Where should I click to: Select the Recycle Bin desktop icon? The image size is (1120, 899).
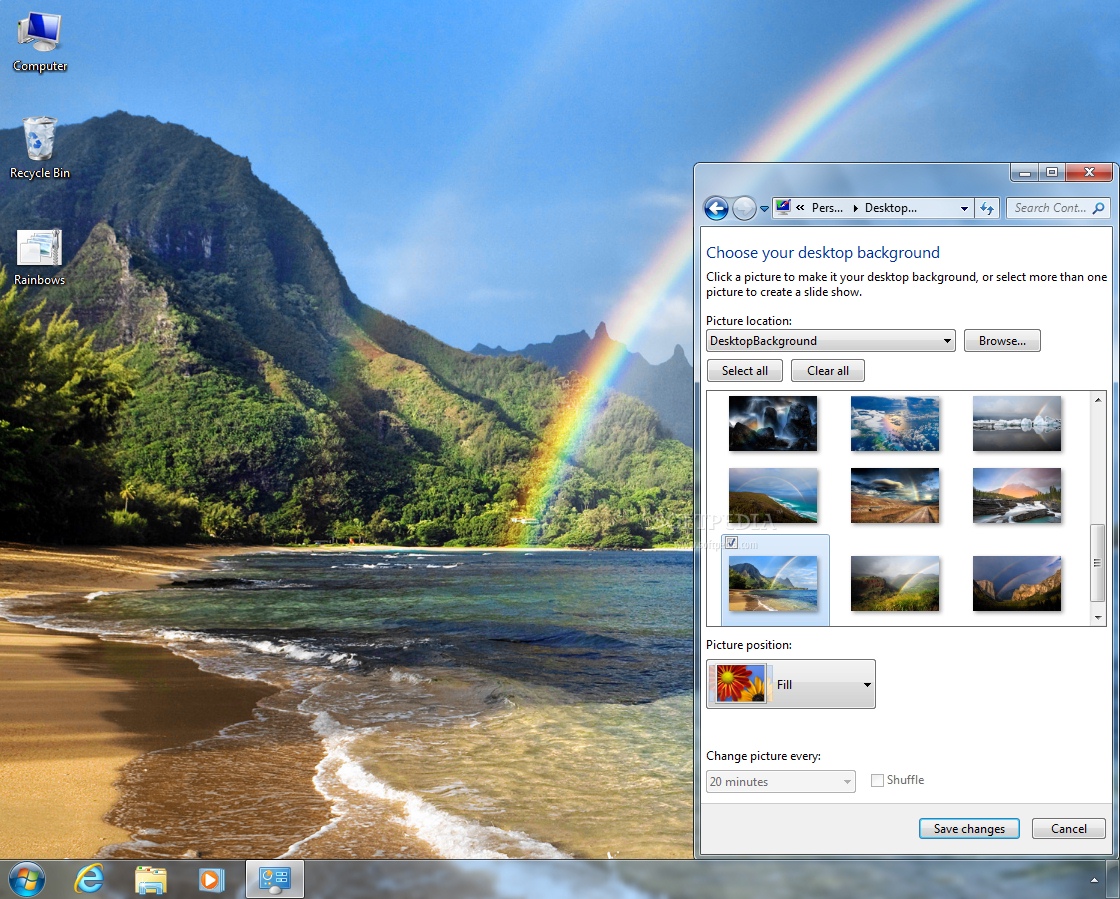[40, 149]
